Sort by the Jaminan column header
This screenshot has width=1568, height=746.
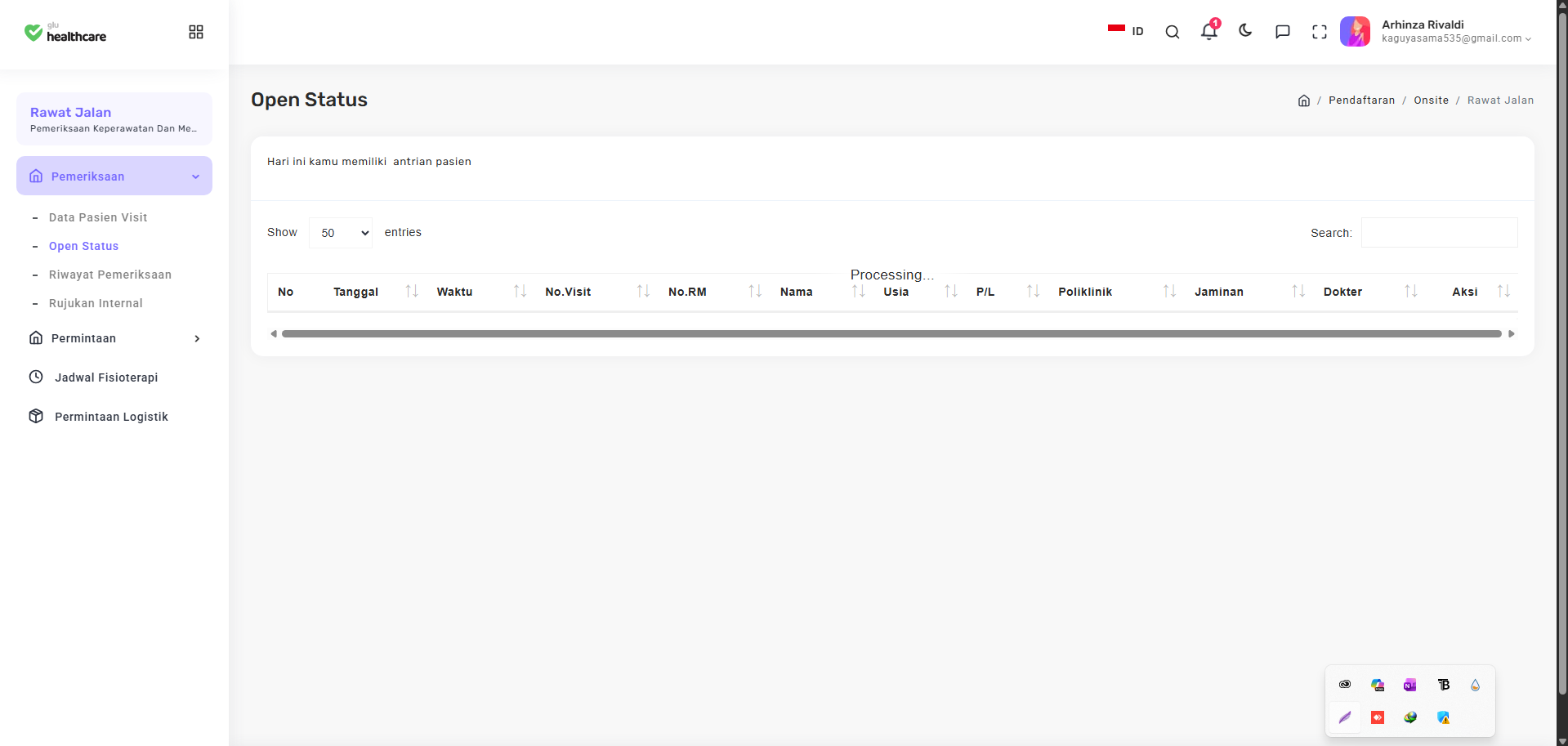tap(1249, 292)
